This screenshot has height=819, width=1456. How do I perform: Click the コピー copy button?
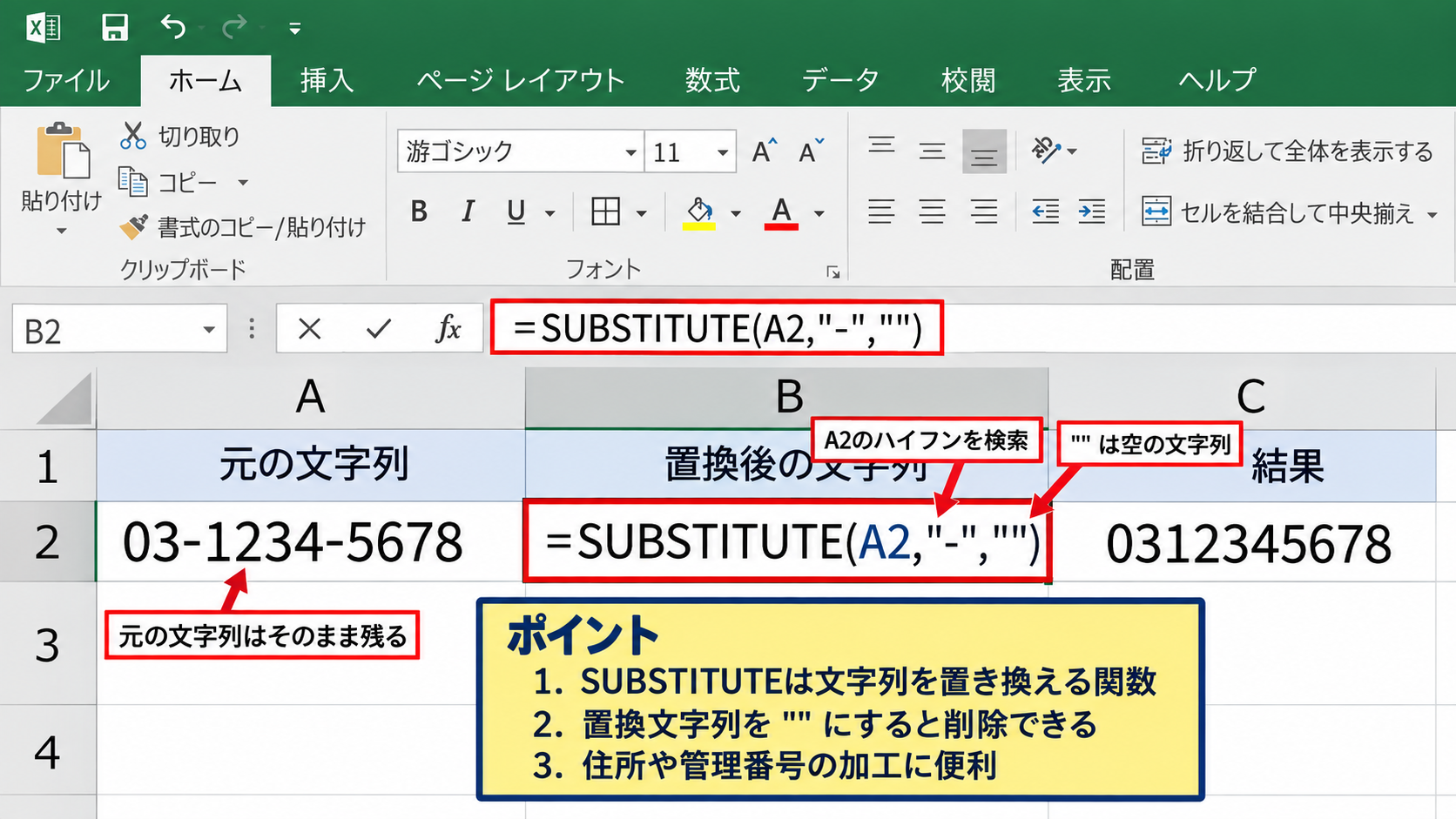pyautogui.click(x=168, y=182)
